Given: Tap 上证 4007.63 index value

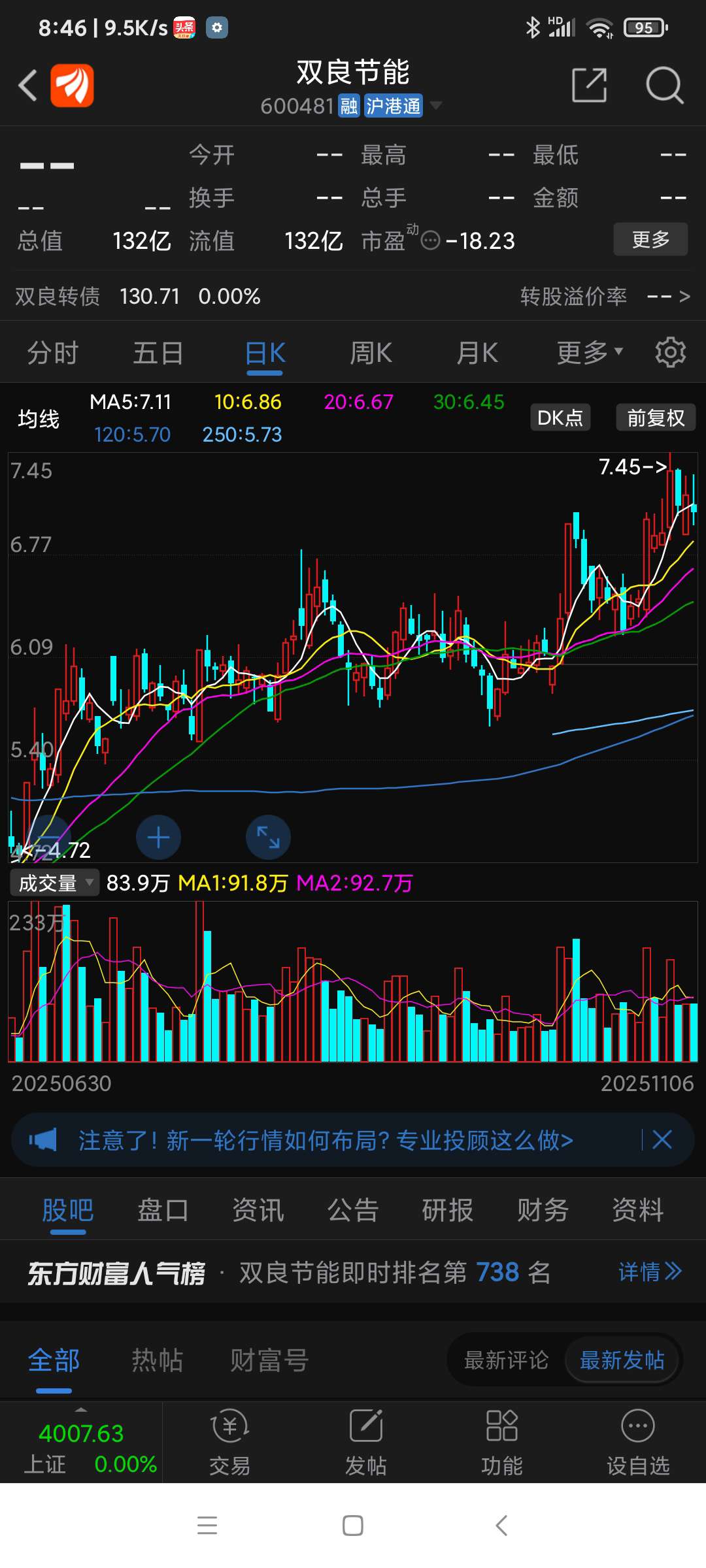Looking at the screenshot, I should [81, 1433].
